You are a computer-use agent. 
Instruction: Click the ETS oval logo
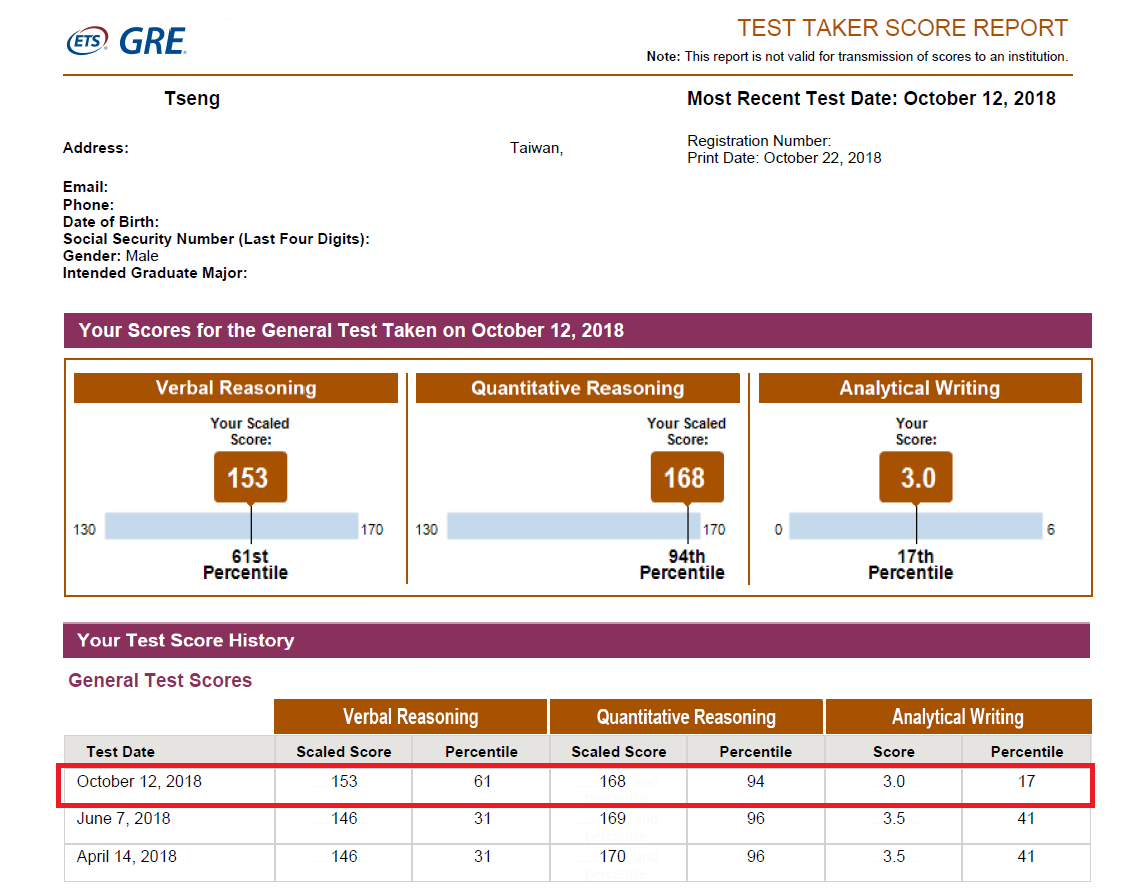tap(87, 41)
